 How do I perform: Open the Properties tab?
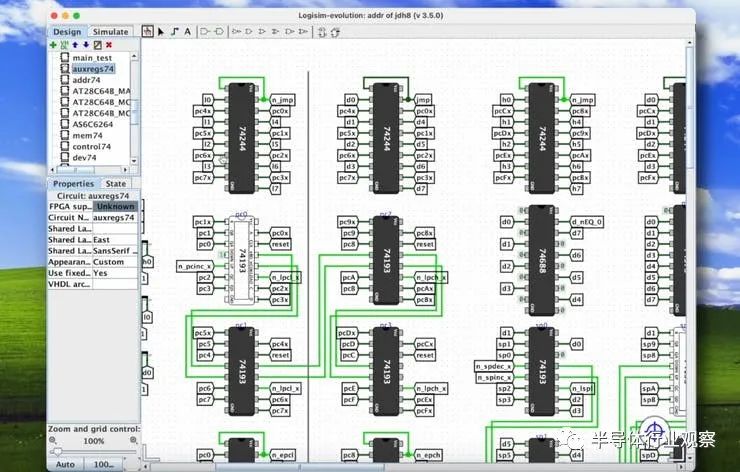coord(73,184)
